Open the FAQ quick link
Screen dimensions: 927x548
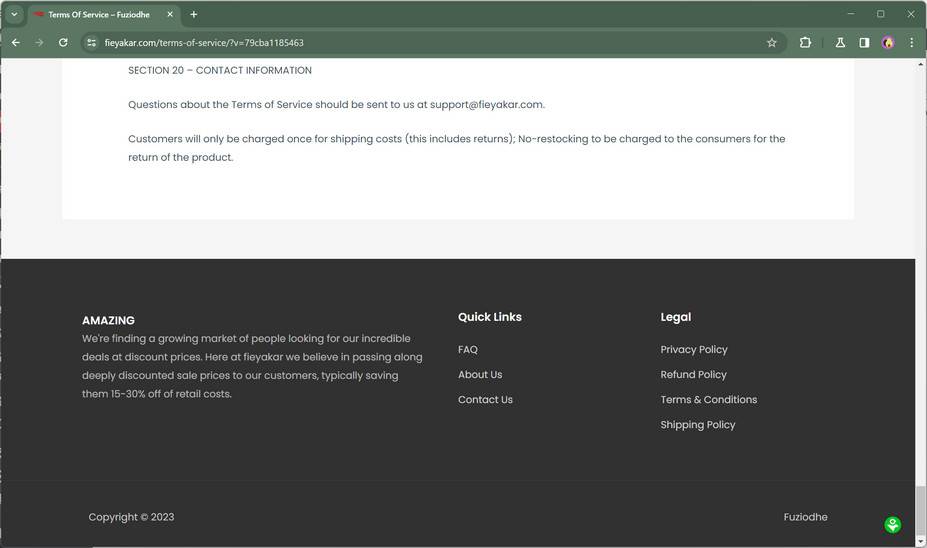click(468, 350)
